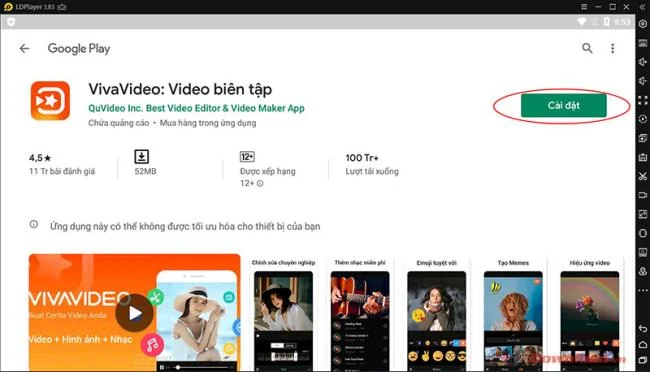Open LDPlayer settings gear in sidebar
Image resolution: width=650 pixels, height=372 pixels.
pyautogui.click(x=643, y=24)
